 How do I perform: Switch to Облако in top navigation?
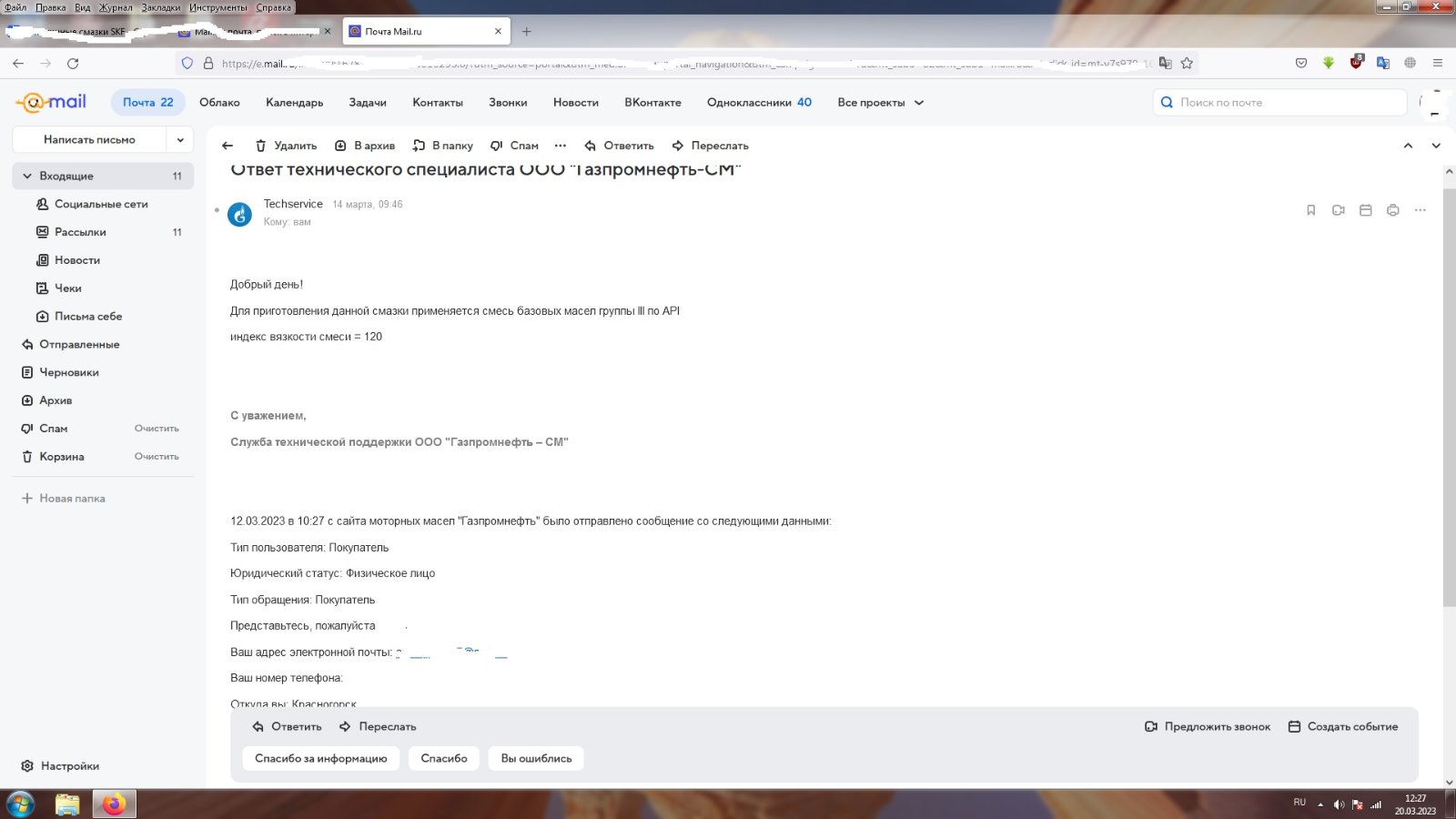pyautogui.click(x=219, y=103)
